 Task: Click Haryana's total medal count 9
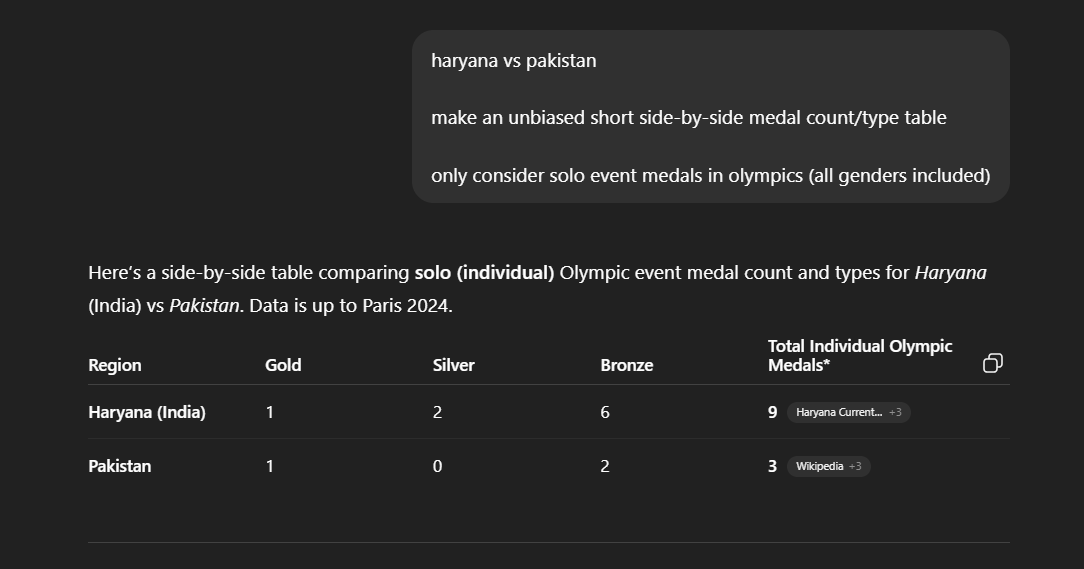coord(772,412)
